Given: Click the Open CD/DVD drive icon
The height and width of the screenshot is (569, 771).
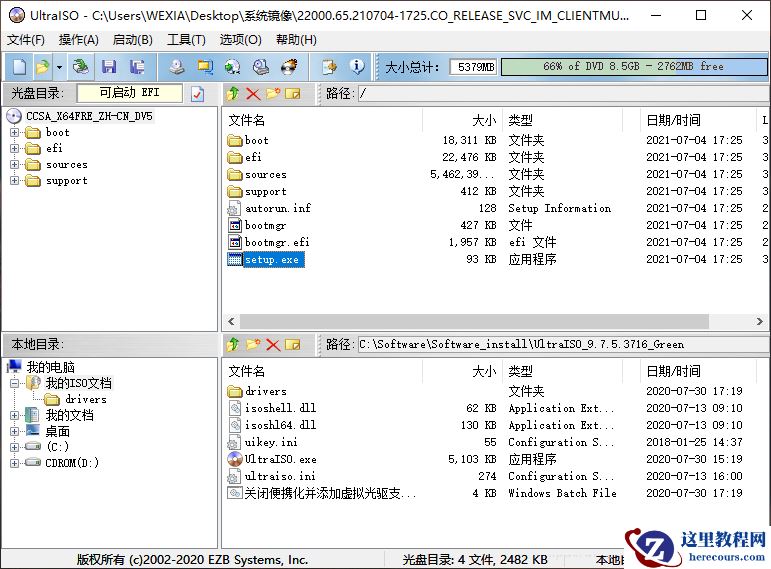Looking at the screenshot, I should 80,66.
